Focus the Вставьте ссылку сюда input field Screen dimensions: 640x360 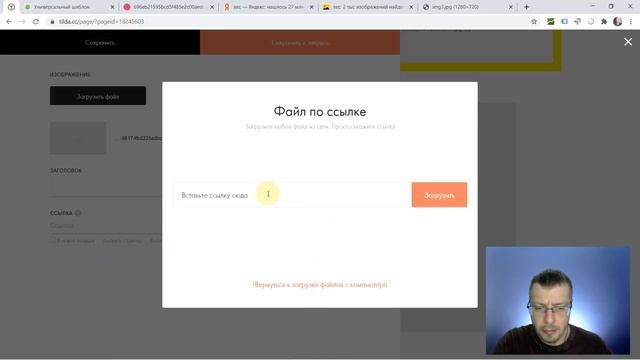(293, 195)
